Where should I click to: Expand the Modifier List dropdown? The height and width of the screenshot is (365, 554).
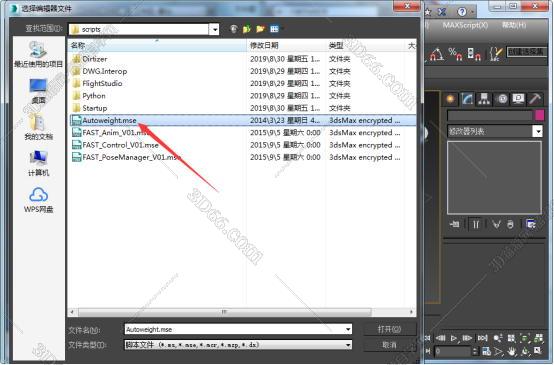537,131
